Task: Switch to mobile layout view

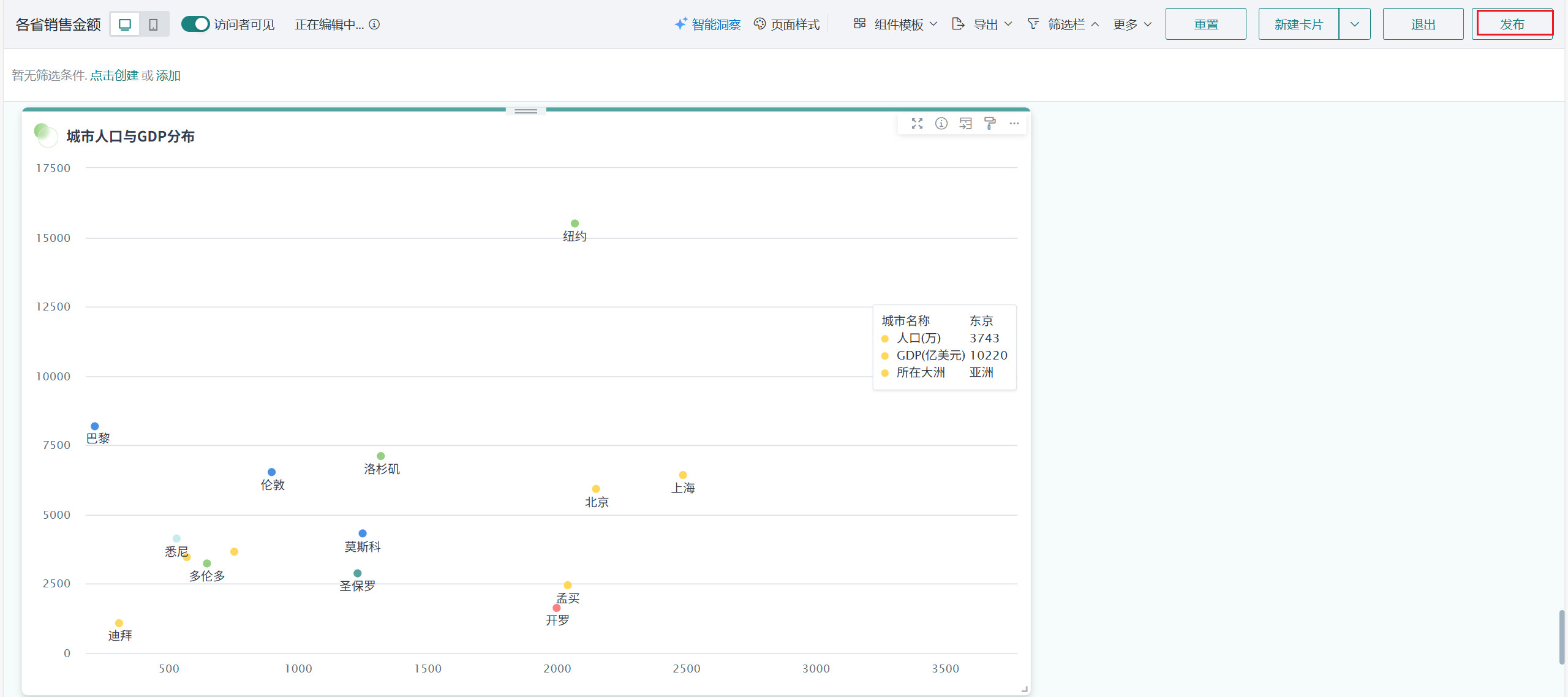Action: point(153,24)
